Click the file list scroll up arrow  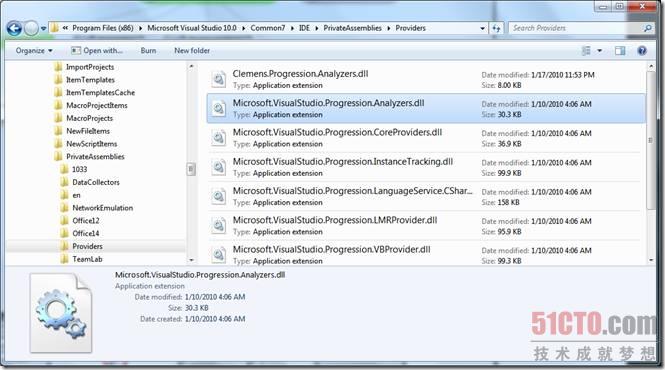pos(651,67)
